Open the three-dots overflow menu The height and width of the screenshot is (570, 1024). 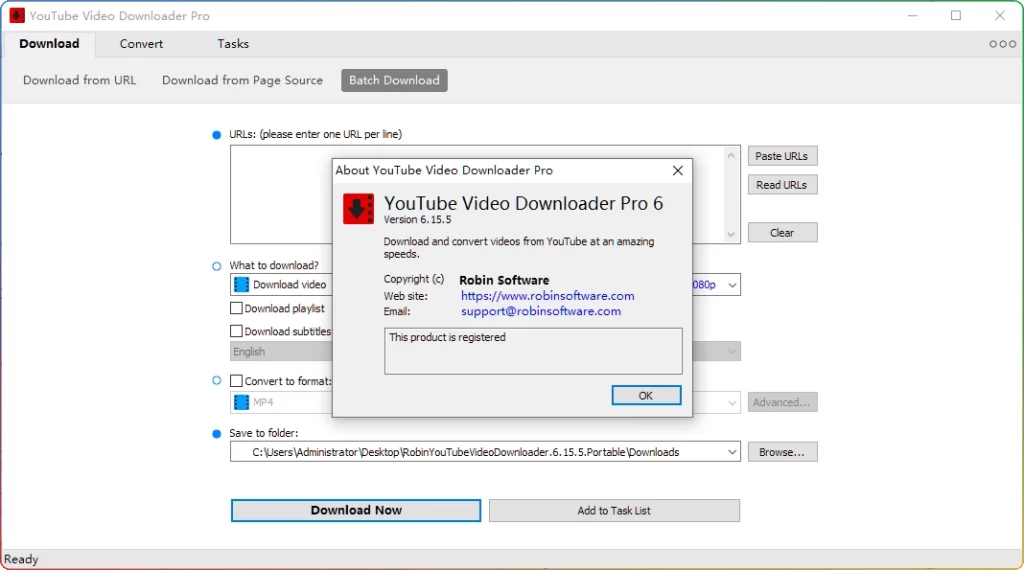pyautogui.click(x=1002, y=44)
